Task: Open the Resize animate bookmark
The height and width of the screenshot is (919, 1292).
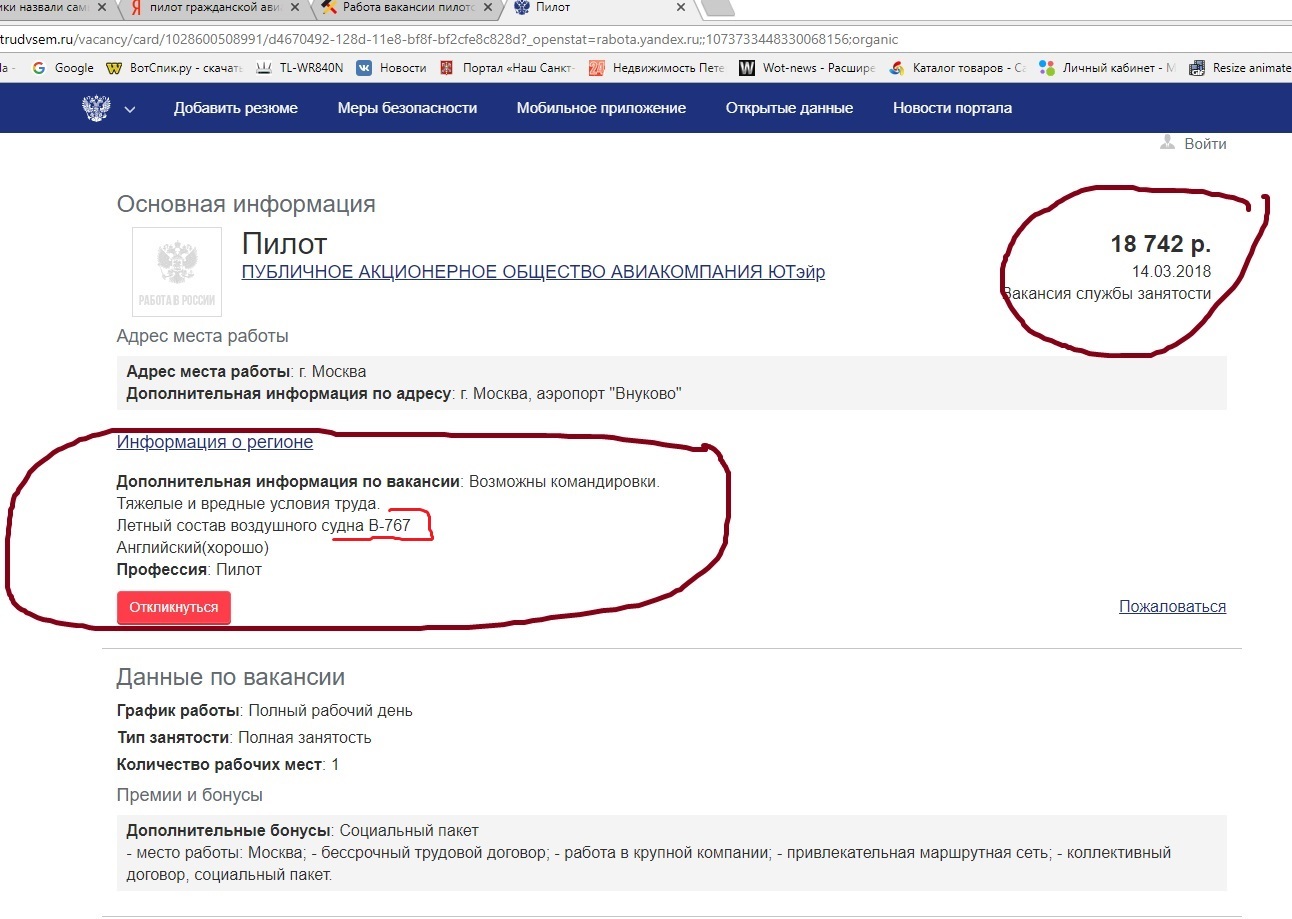Action: (x=1240, y=68)
